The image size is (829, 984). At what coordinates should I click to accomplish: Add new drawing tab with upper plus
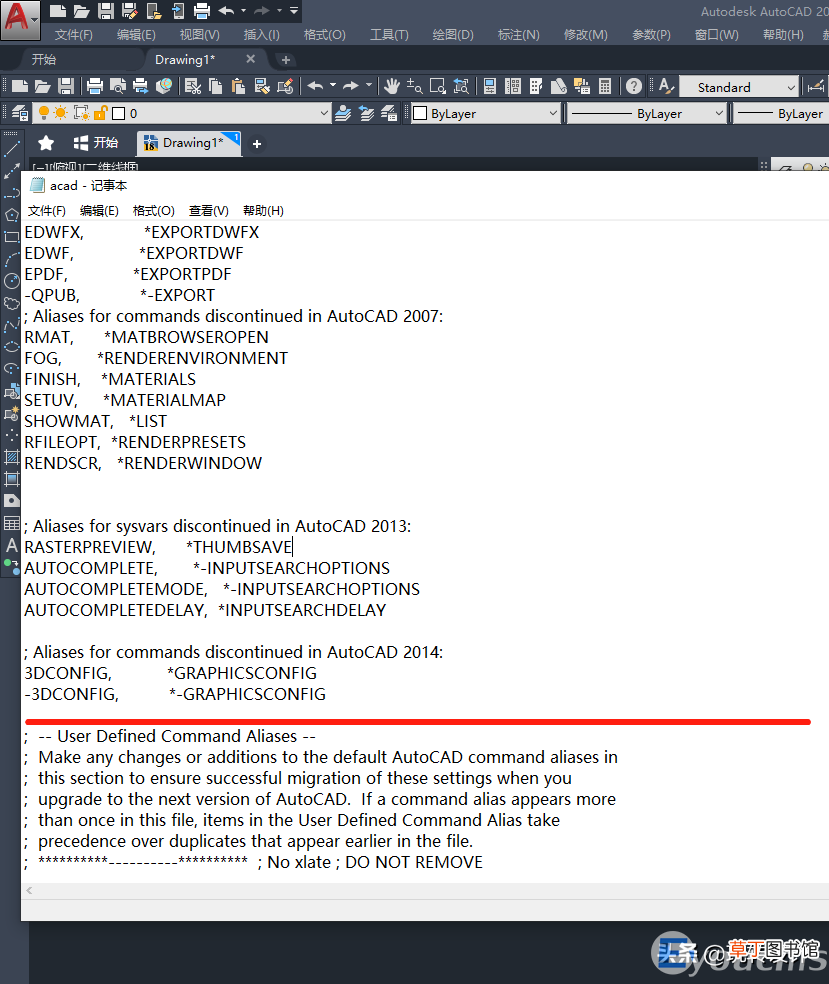tap(286, 60)
